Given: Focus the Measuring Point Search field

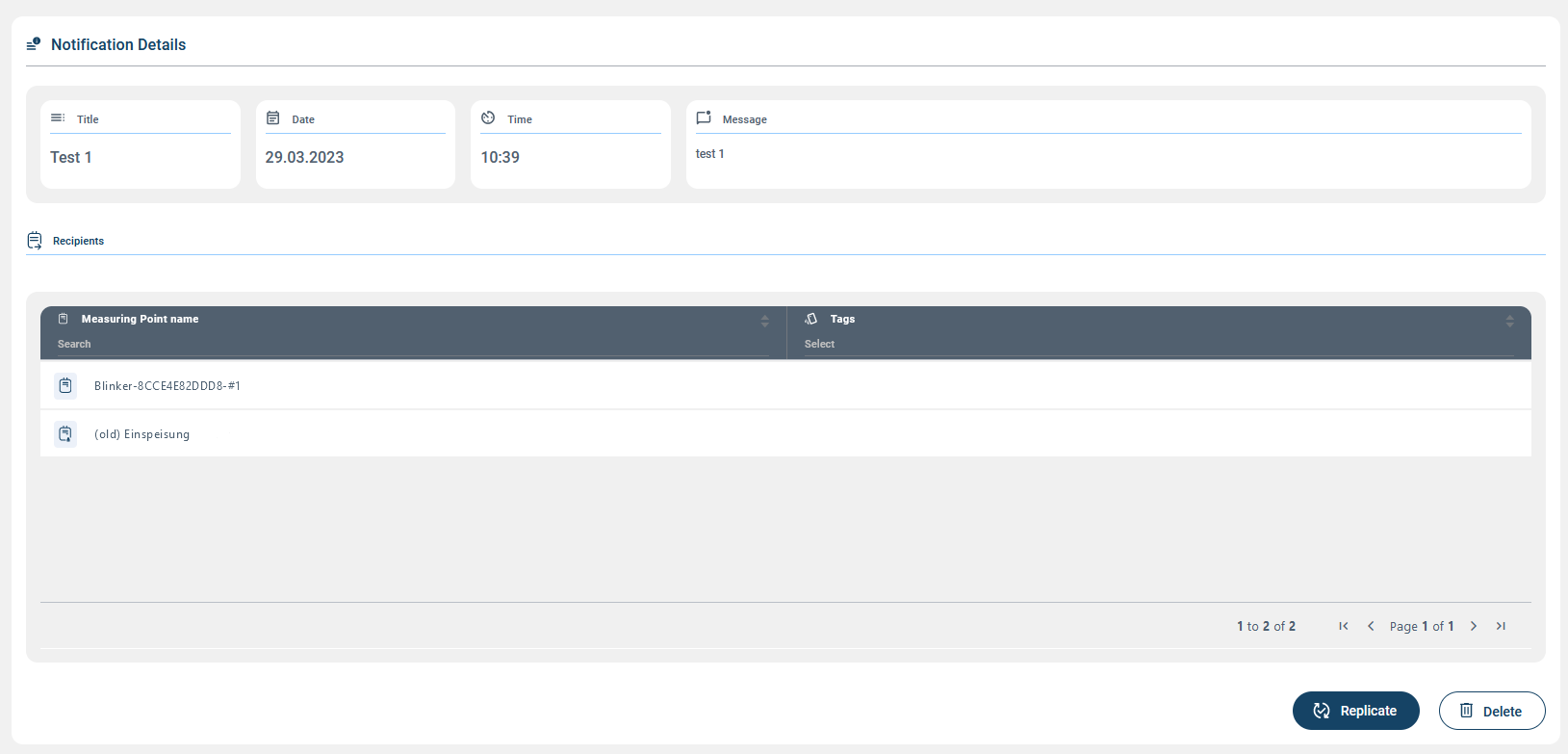Looking at the screenshot, I should 413,344.
